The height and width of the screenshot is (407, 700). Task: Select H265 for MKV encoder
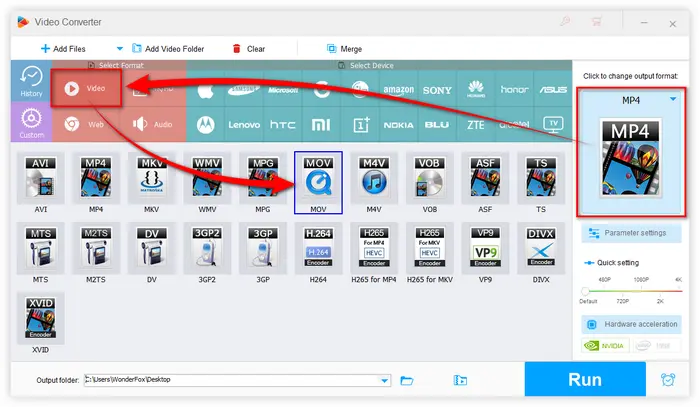point(429,248)
